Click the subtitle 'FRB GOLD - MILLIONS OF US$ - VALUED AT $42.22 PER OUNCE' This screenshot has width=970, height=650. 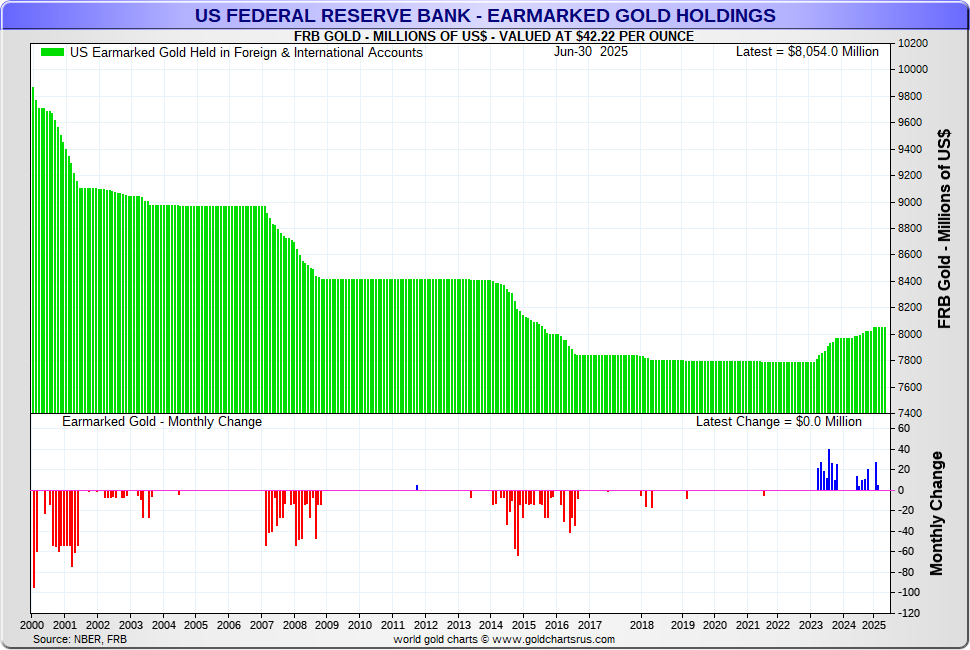494,36
